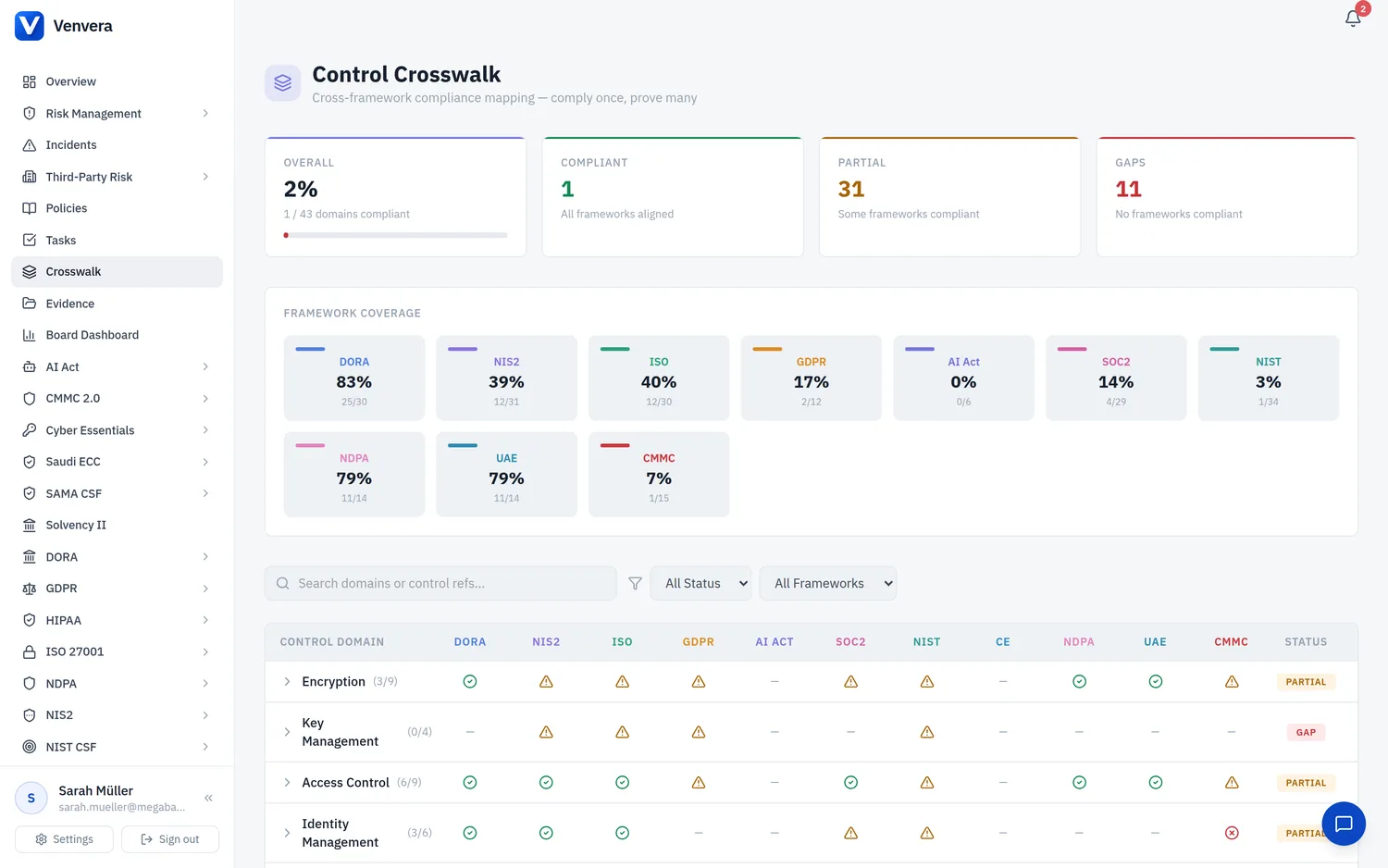Collapse sidebar with double chevron icon
This screenshot has height=868, width=1388.
(209, 798)
